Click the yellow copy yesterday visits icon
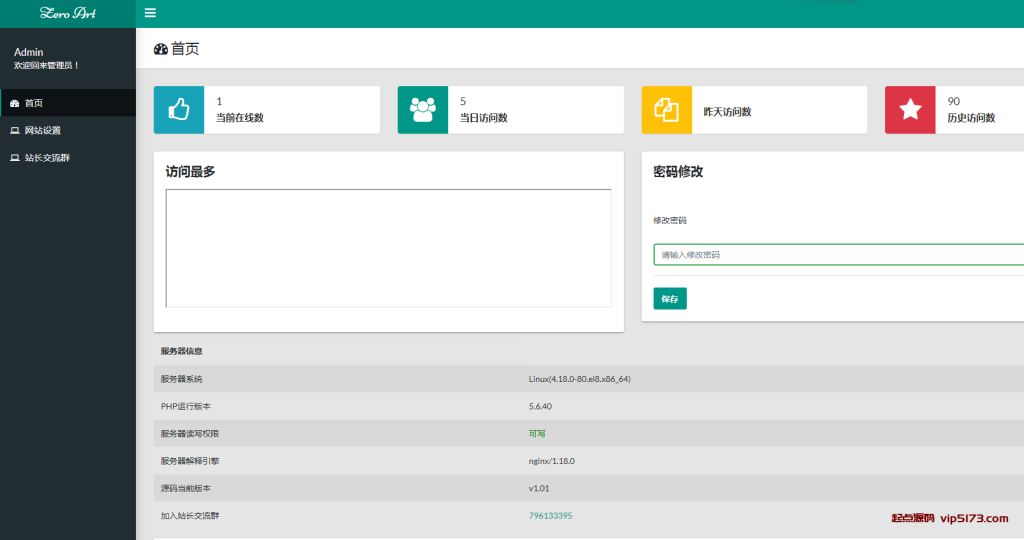 click(666, 110)
